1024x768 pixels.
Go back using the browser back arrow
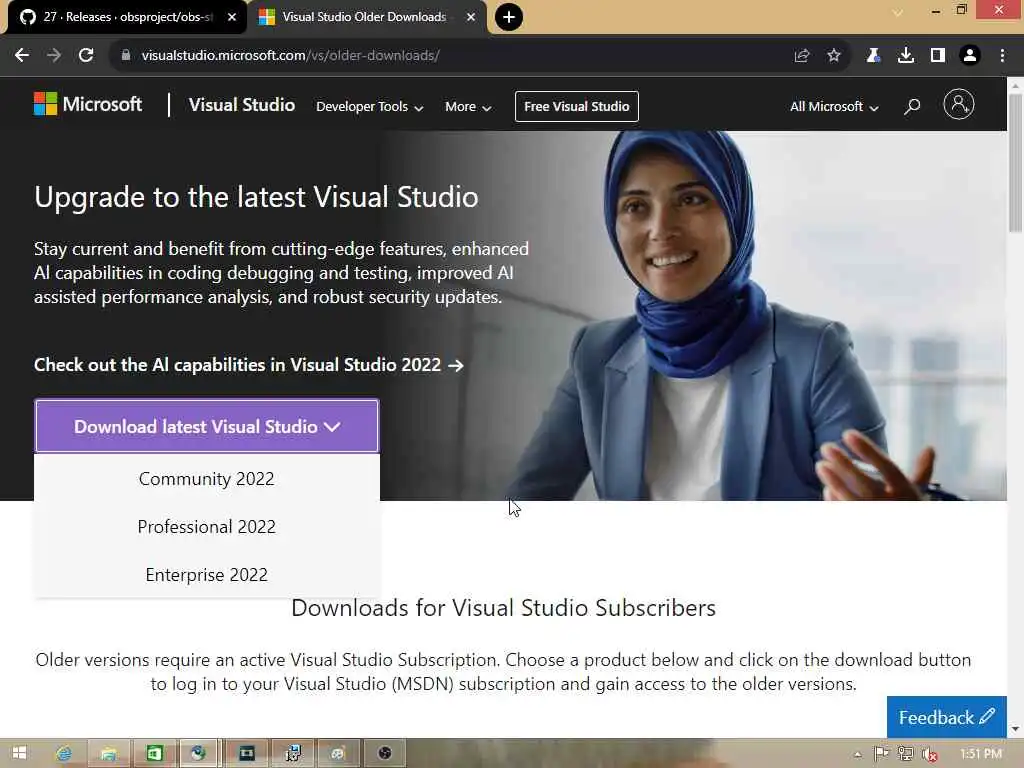[22, 56]
